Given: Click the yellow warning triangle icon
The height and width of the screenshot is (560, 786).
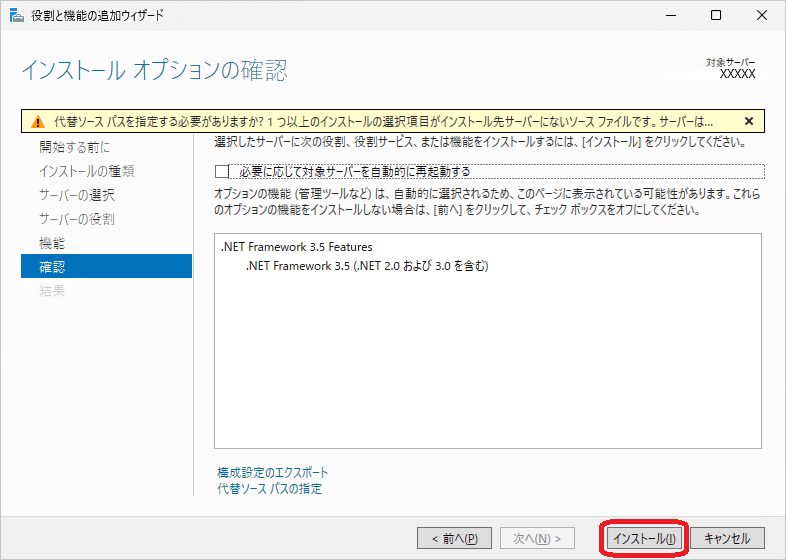Looking at the screenshot, I should click(37, 122).
